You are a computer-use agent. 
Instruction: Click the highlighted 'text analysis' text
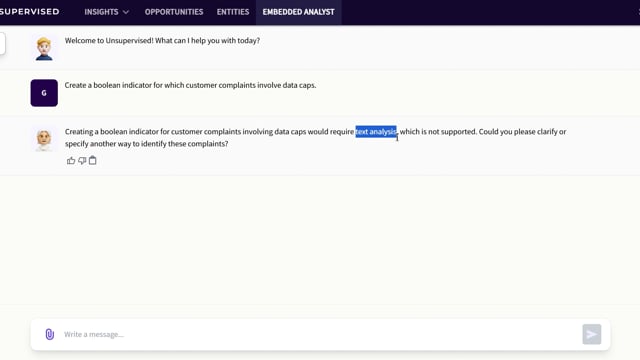[376, 131]
